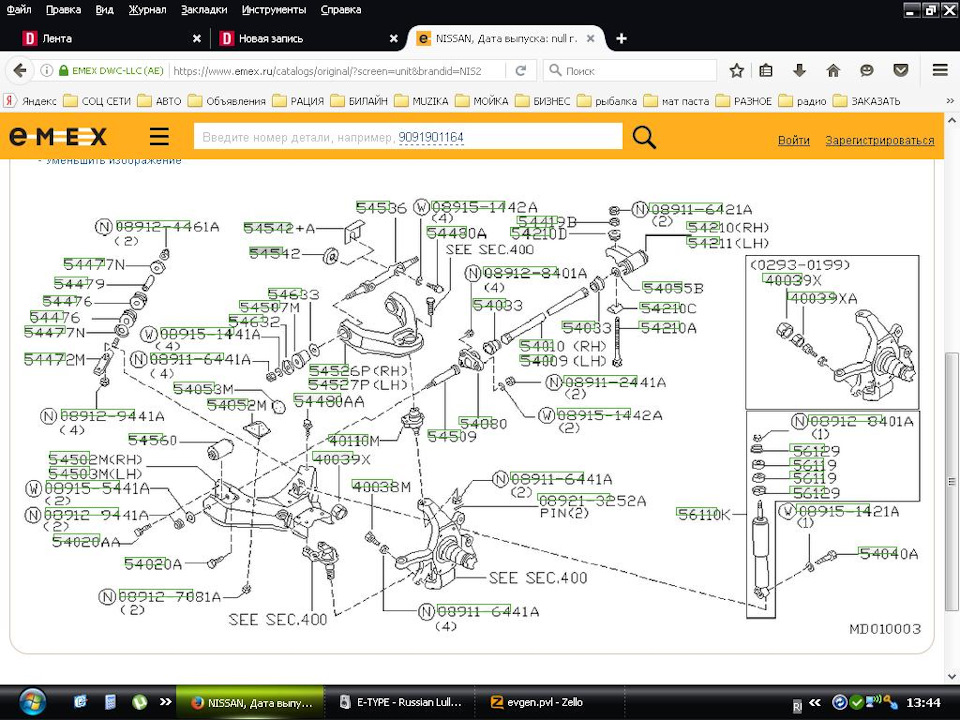Screen dimensions: 960x720
Task: Click example part number 9091901164
Action: (431, 137)
